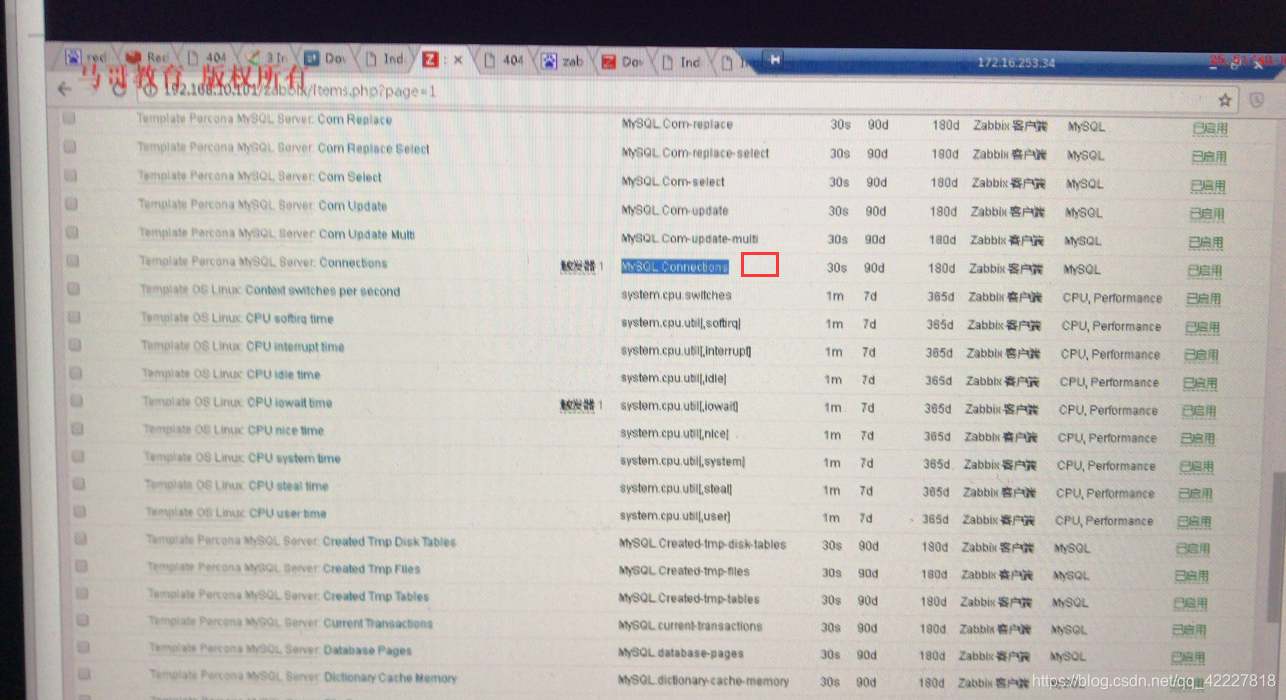
Task: Open the Database Pages item
Action: click(x=367, y=650)
